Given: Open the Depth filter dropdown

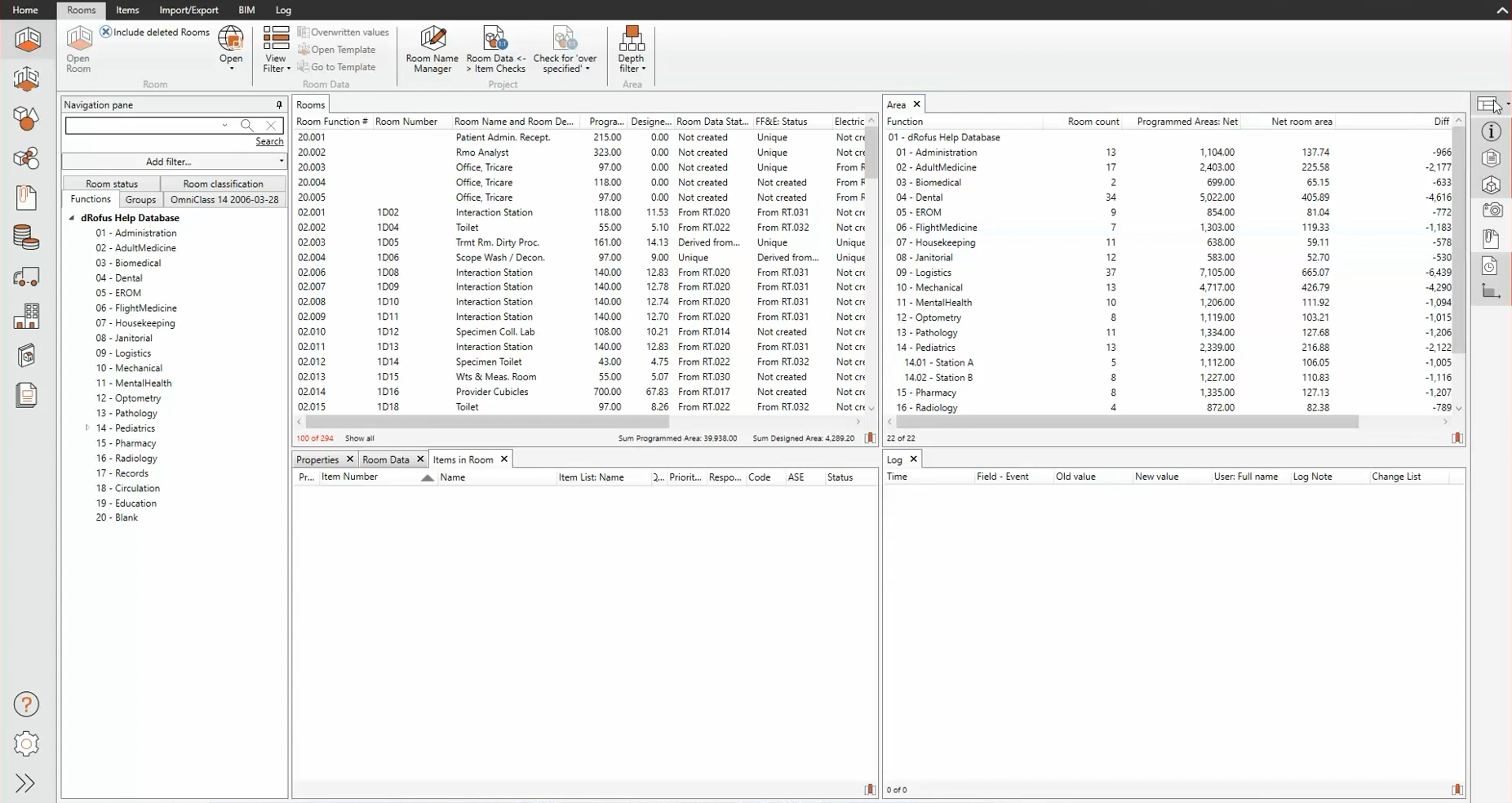Looking at the screenshot, I should [x=632, y=50].
